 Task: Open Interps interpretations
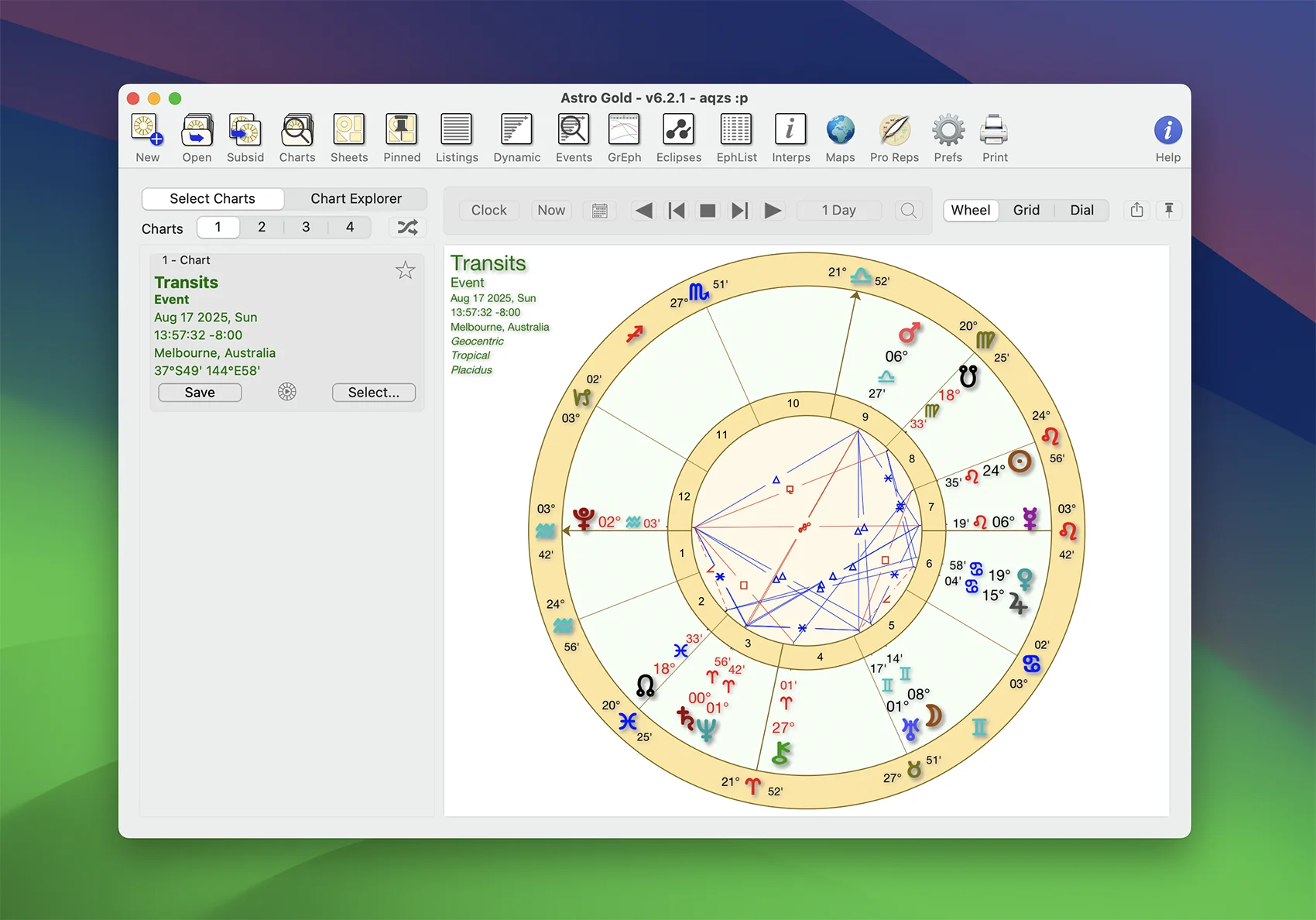click(790, 138)
